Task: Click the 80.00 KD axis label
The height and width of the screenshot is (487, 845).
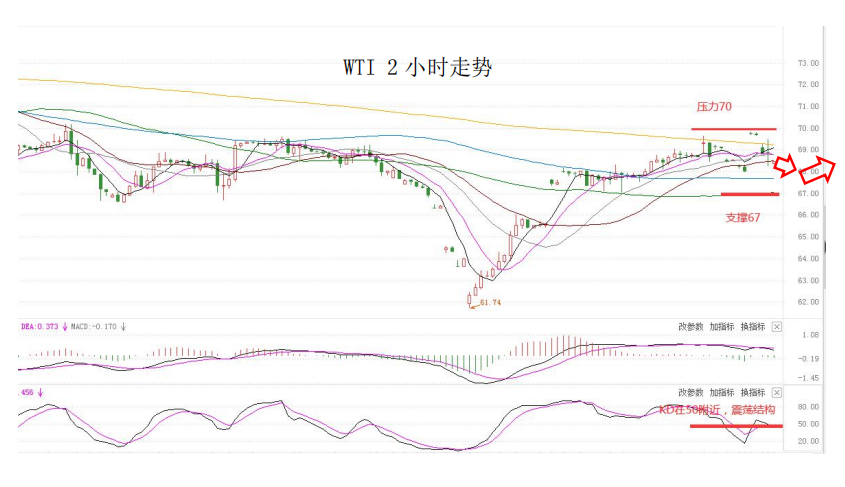Action: click(808, 407)
